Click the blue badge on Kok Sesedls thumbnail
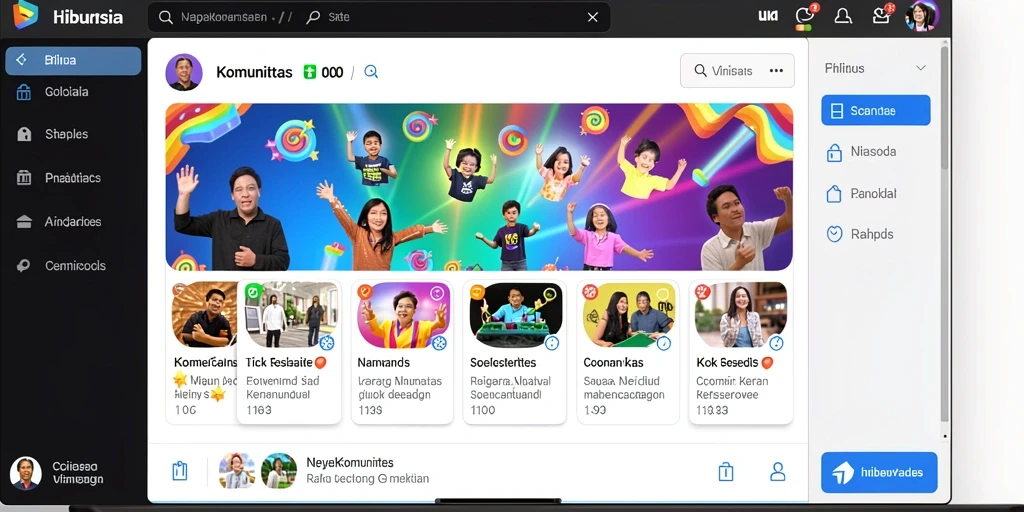The width and height of the screenshot is (1024, 512). point(776,342)
